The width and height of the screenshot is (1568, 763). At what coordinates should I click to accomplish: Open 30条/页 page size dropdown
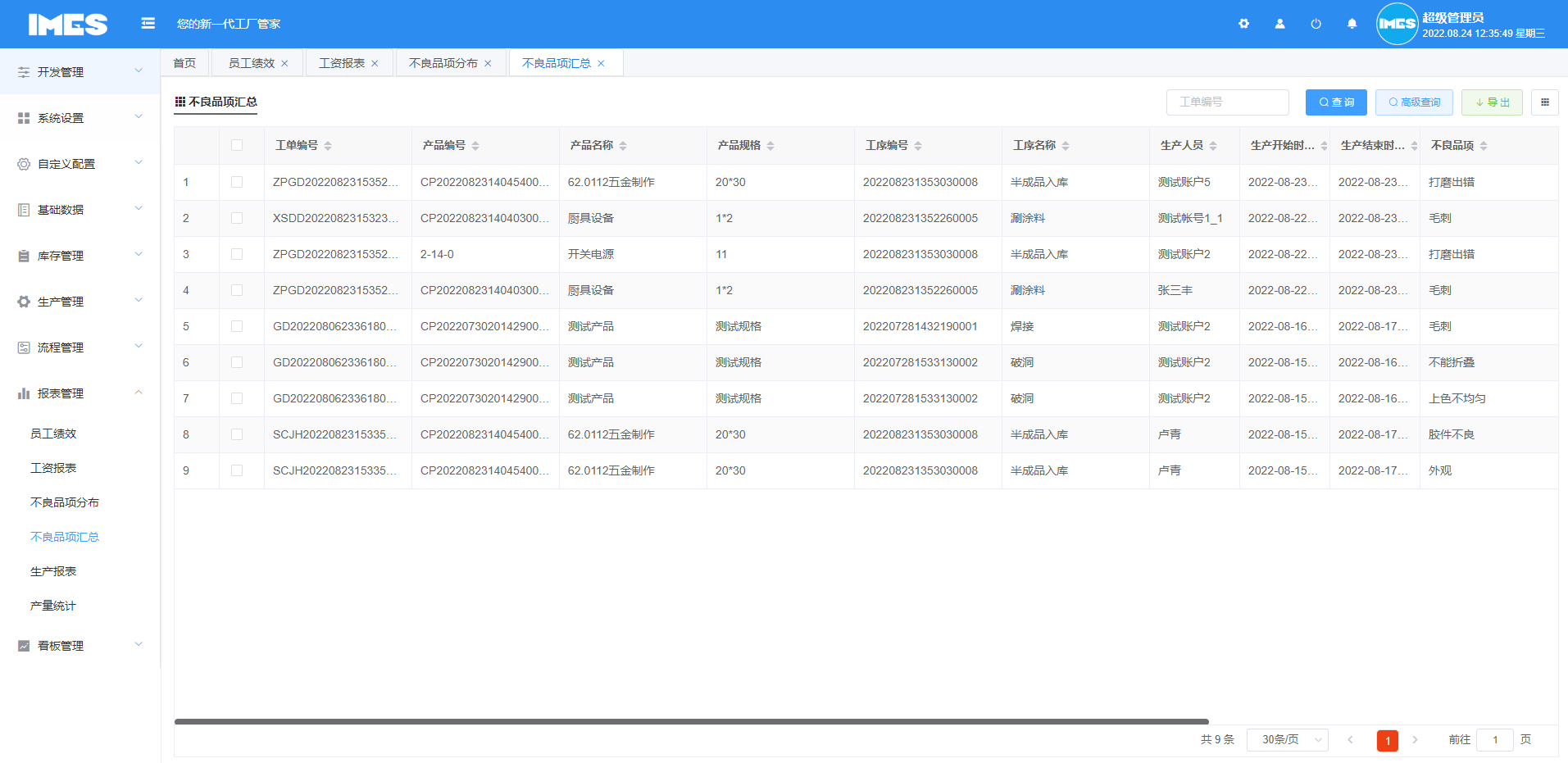pos(1287,740)
